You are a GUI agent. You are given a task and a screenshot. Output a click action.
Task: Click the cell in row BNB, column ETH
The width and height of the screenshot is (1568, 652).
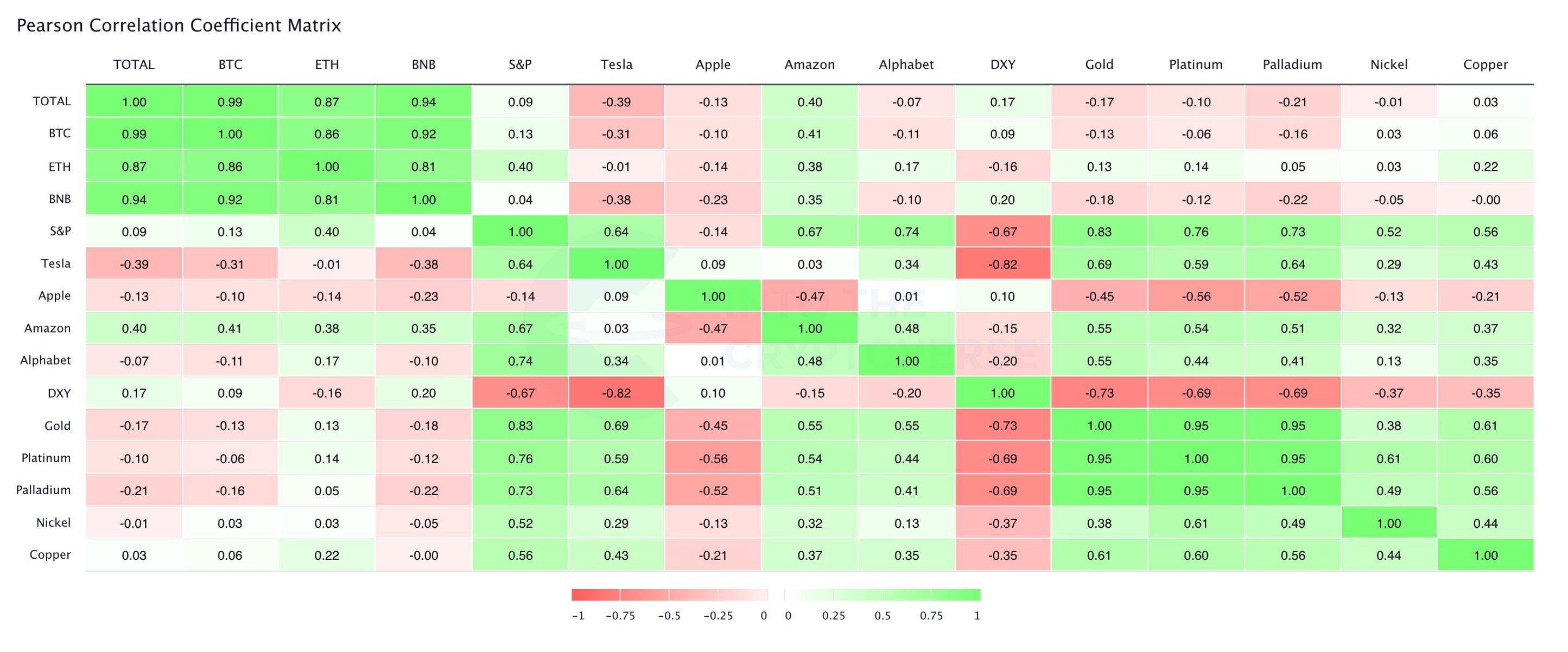pyautogui.click(x=327, y=200)
